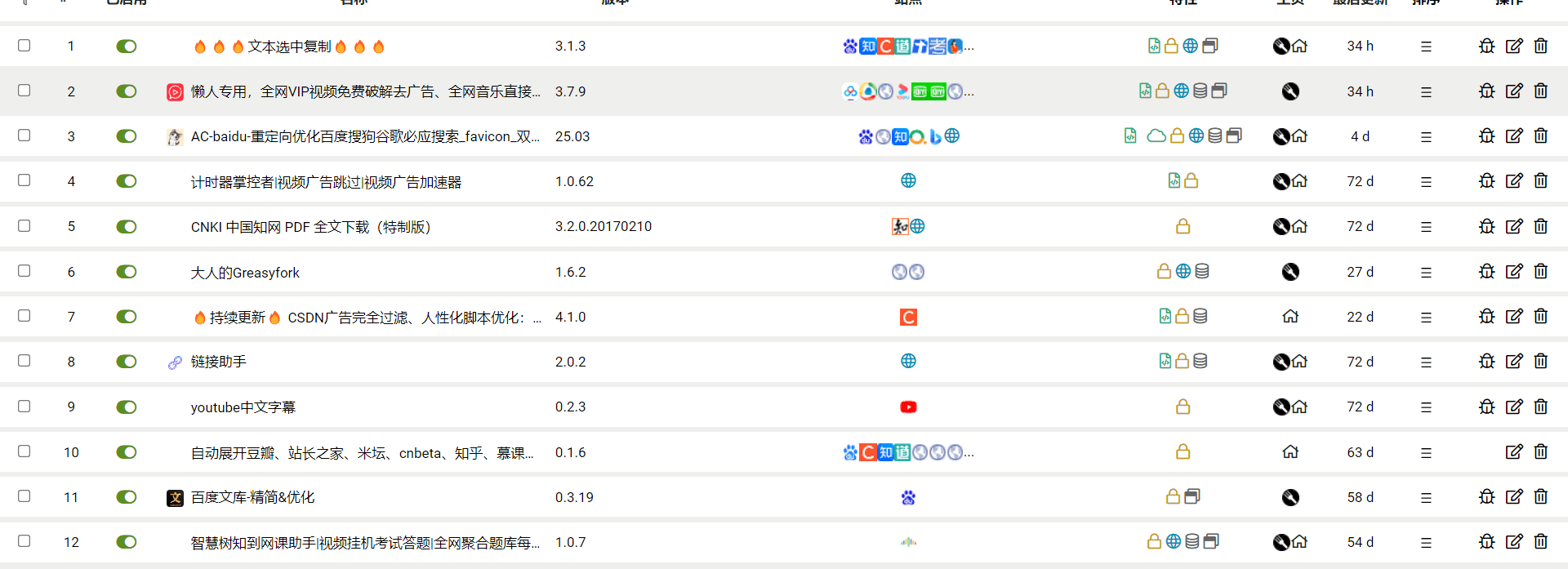Edit the 计时器掌控者 script
The height and width of the screenshot is (569, 1568).
(1514, 180)
